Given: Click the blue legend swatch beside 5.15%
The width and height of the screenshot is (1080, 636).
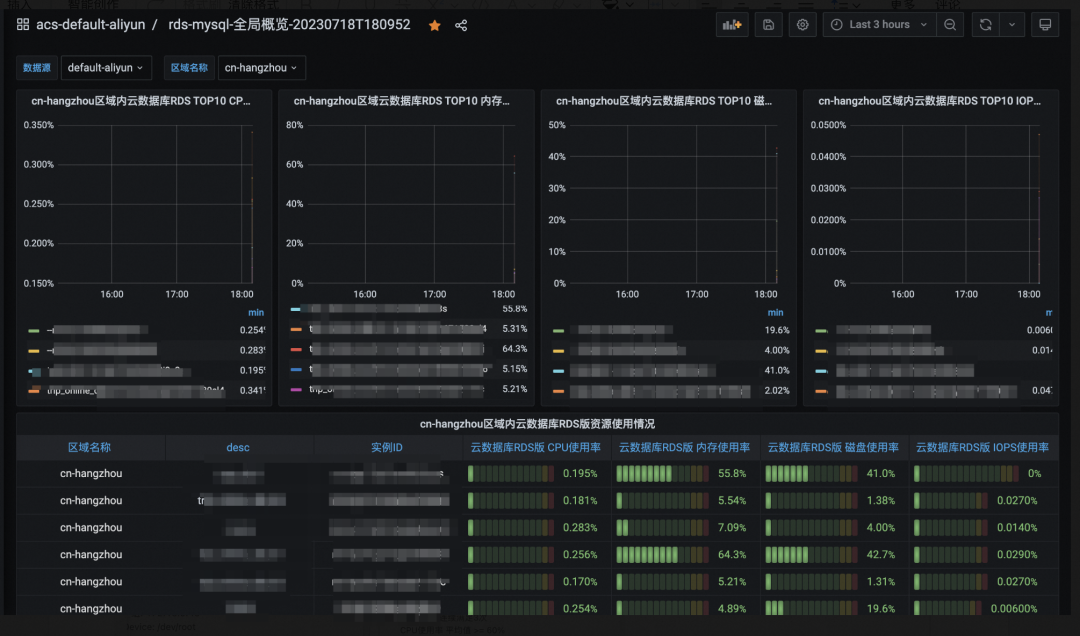Looking at the screenshot, I should [x=296, y=369].
